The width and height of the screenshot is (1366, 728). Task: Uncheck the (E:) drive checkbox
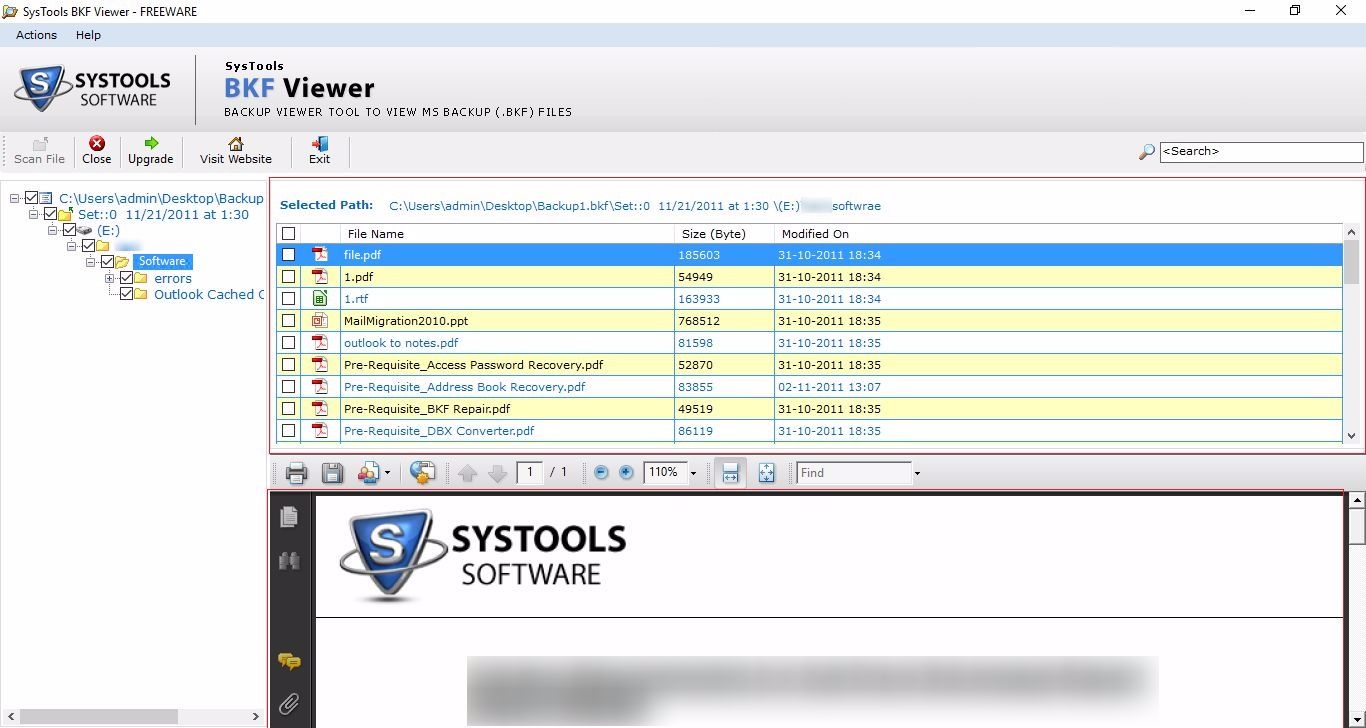pos(69,230)
